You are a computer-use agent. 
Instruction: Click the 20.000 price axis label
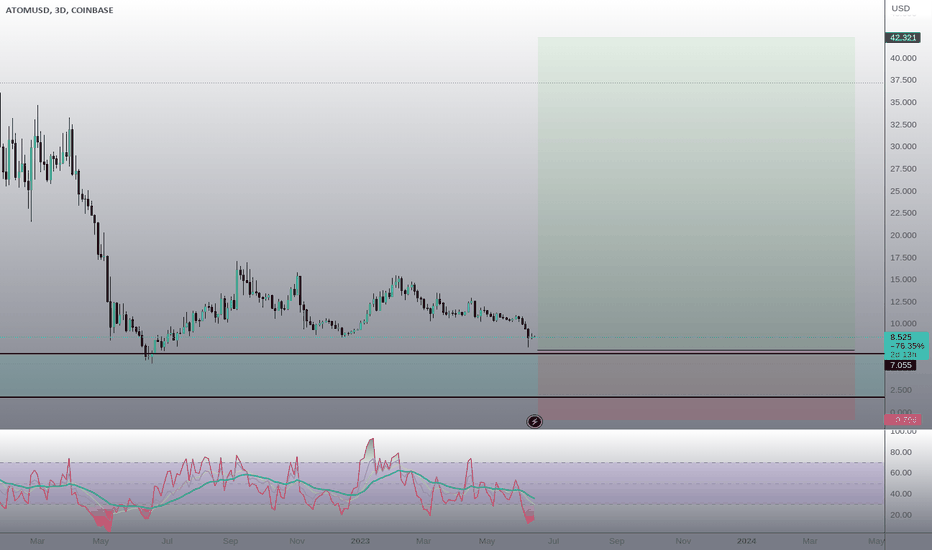coord(903,235)
